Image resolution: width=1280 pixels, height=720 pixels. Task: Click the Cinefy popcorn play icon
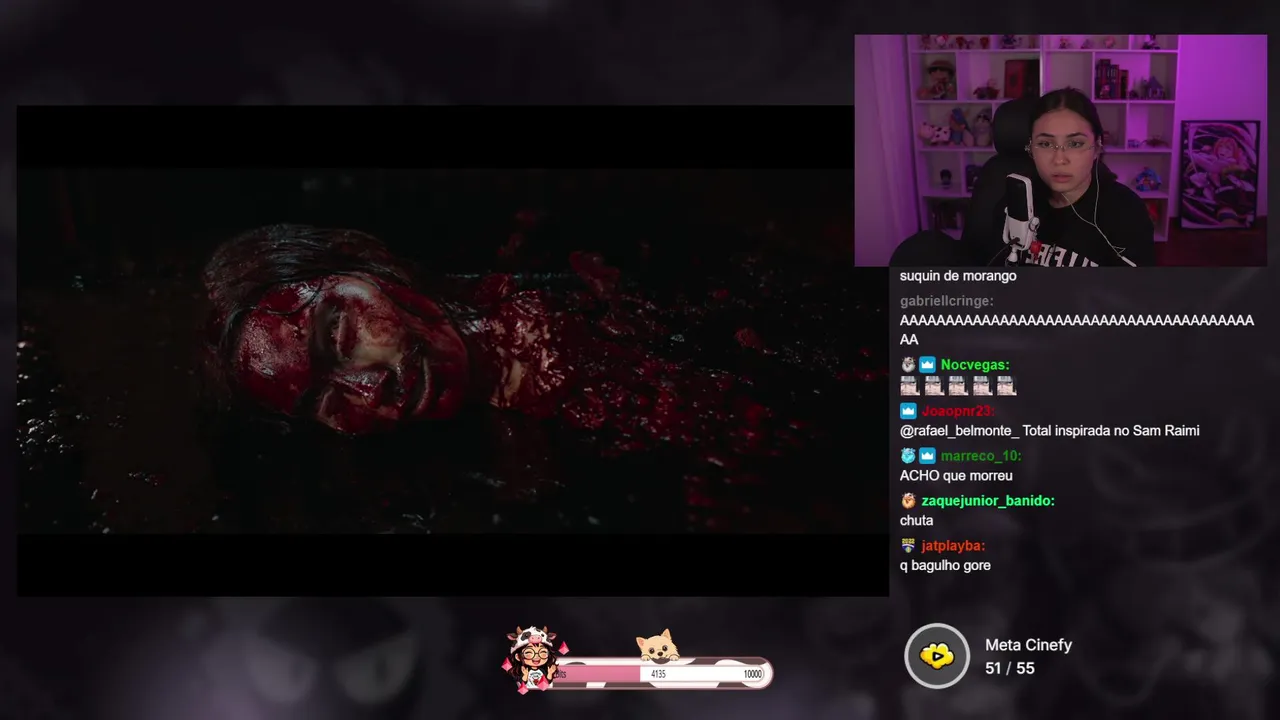(937, 656)
